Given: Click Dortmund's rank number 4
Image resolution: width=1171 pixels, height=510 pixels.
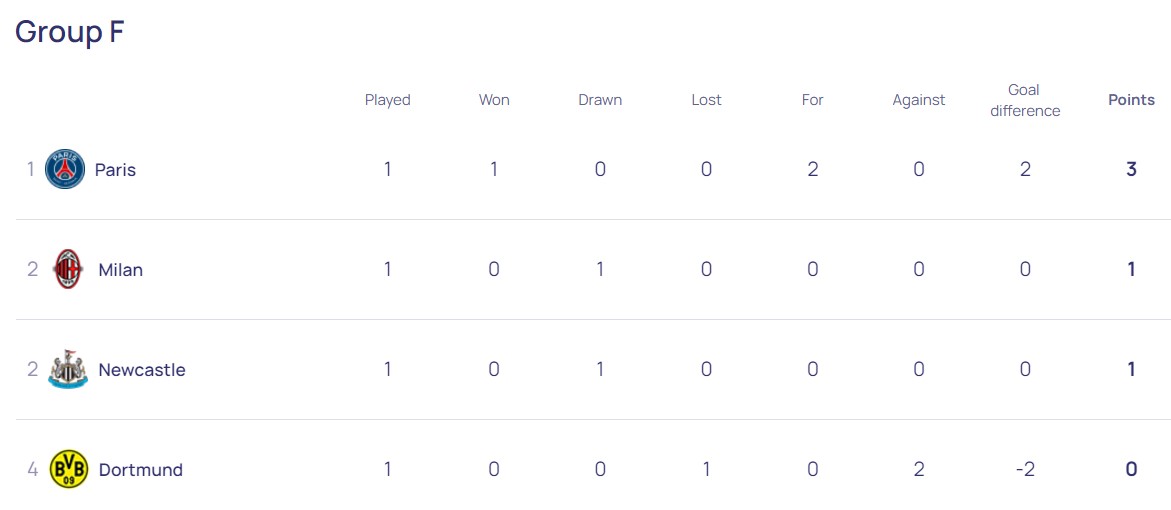Looking at the screenshot, I should click(x=32, y=469).
